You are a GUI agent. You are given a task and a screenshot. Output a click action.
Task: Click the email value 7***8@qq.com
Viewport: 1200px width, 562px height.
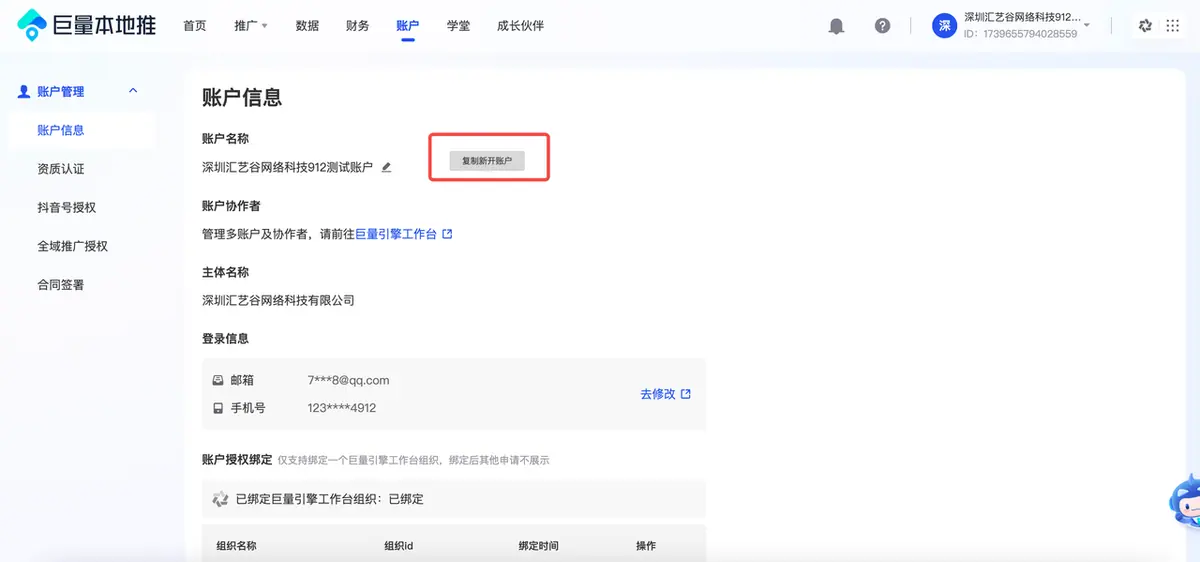pos(348,380)
